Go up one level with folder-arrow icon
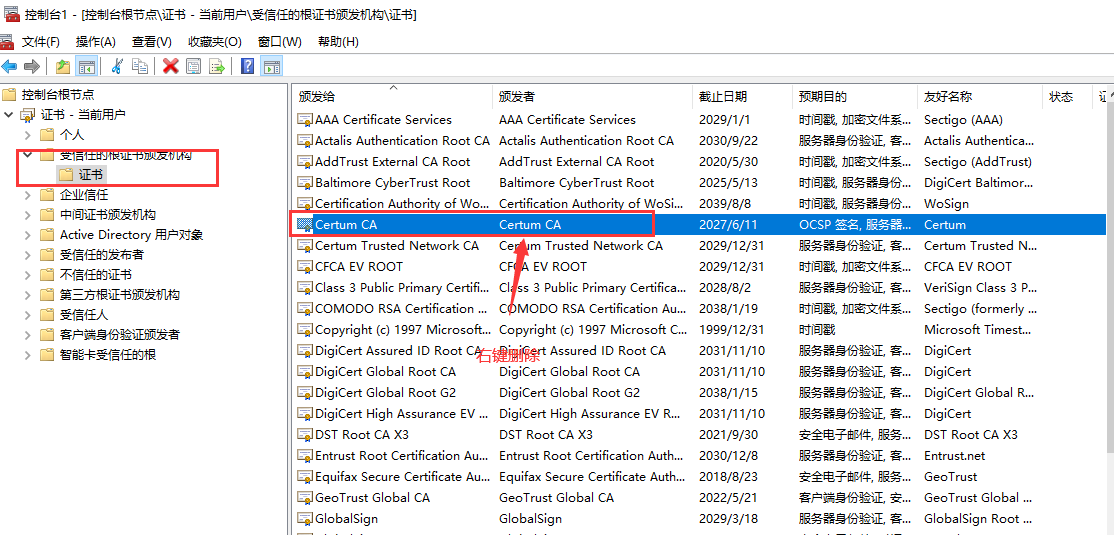Image resolution: width=1114 pixels, height=535 pixels. [63, 66]
